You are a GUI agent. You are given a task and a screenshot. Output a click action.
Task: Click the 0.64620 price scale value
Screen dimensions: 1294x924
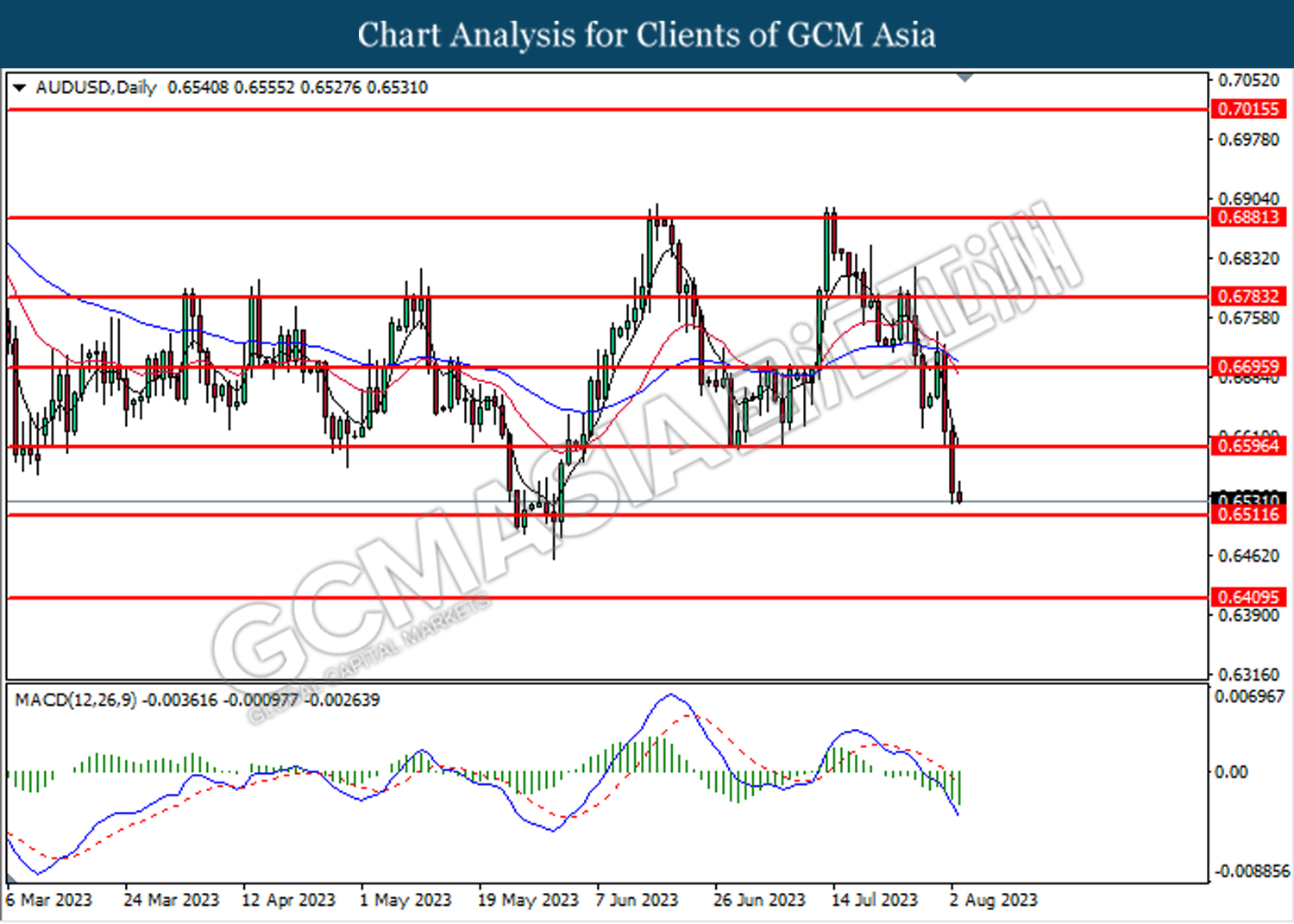1248,556
